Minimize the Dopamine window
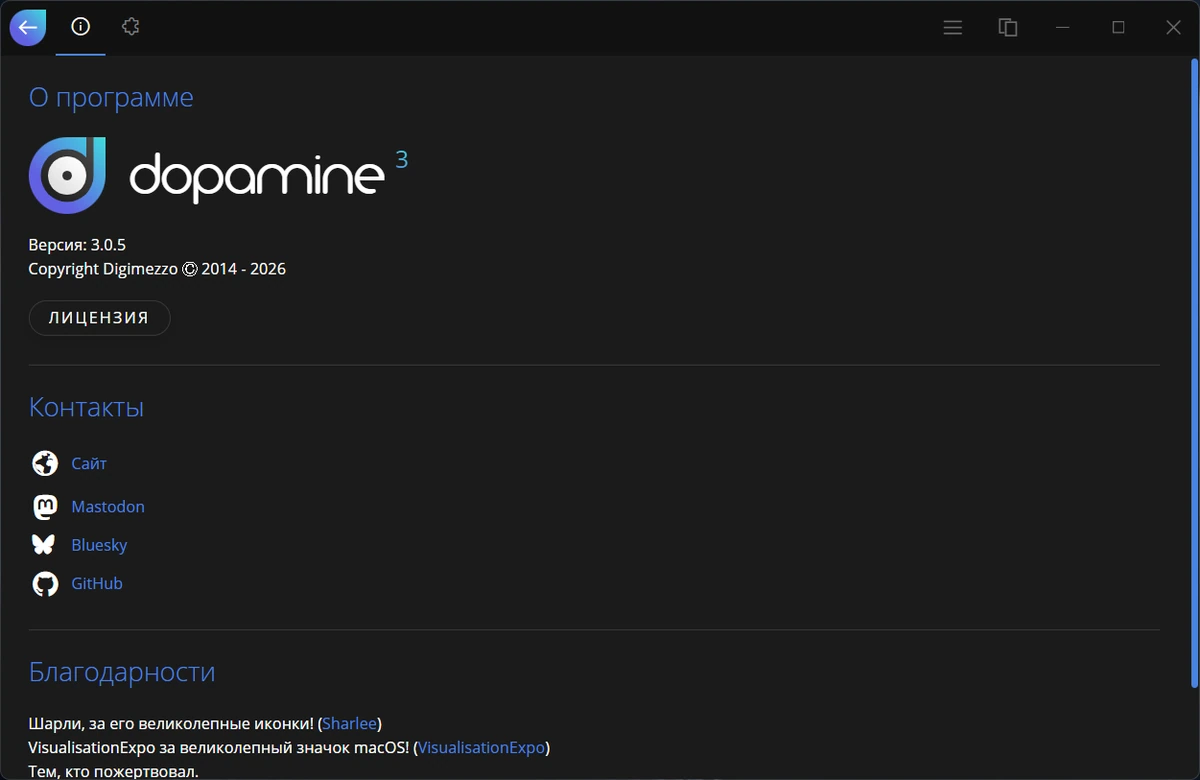Screen dimensions: 1200x780 click(1063, 28)
